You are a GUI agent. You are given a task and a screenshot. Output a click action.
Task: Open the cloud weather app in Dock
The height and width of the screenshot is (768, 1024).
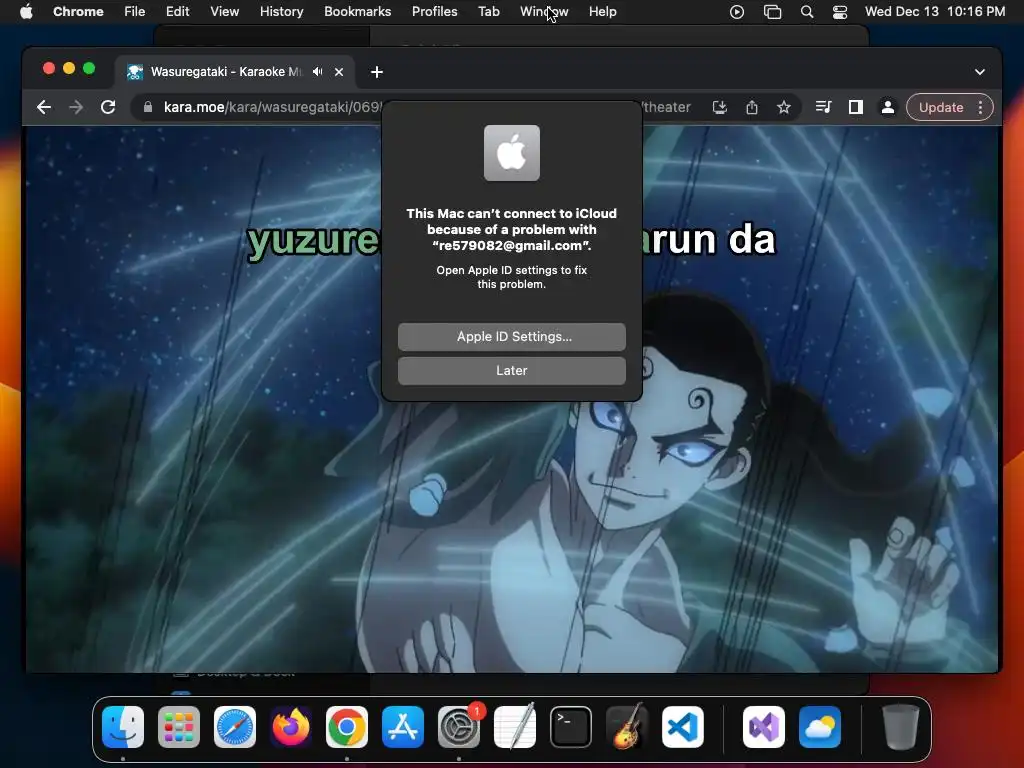tap(820, 727)
